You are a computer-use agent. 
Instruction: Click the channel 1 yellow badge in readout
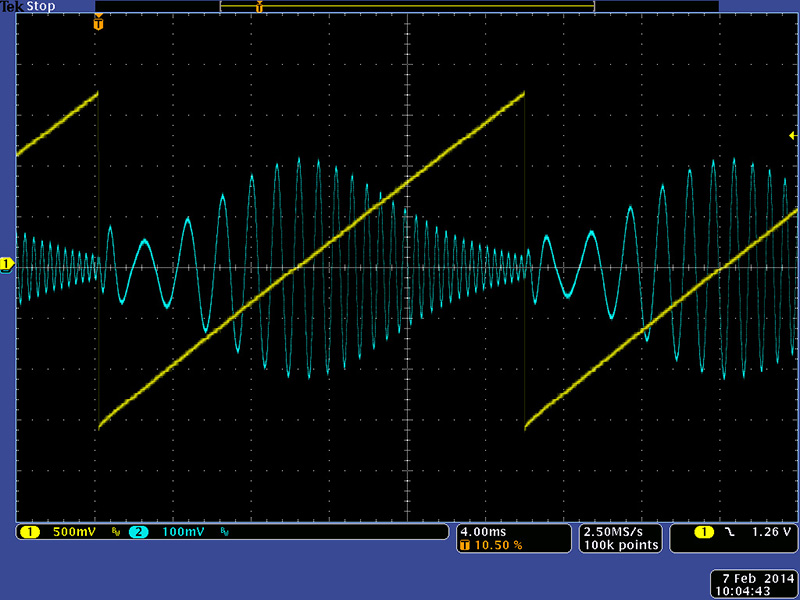click(x=29, y=532)
